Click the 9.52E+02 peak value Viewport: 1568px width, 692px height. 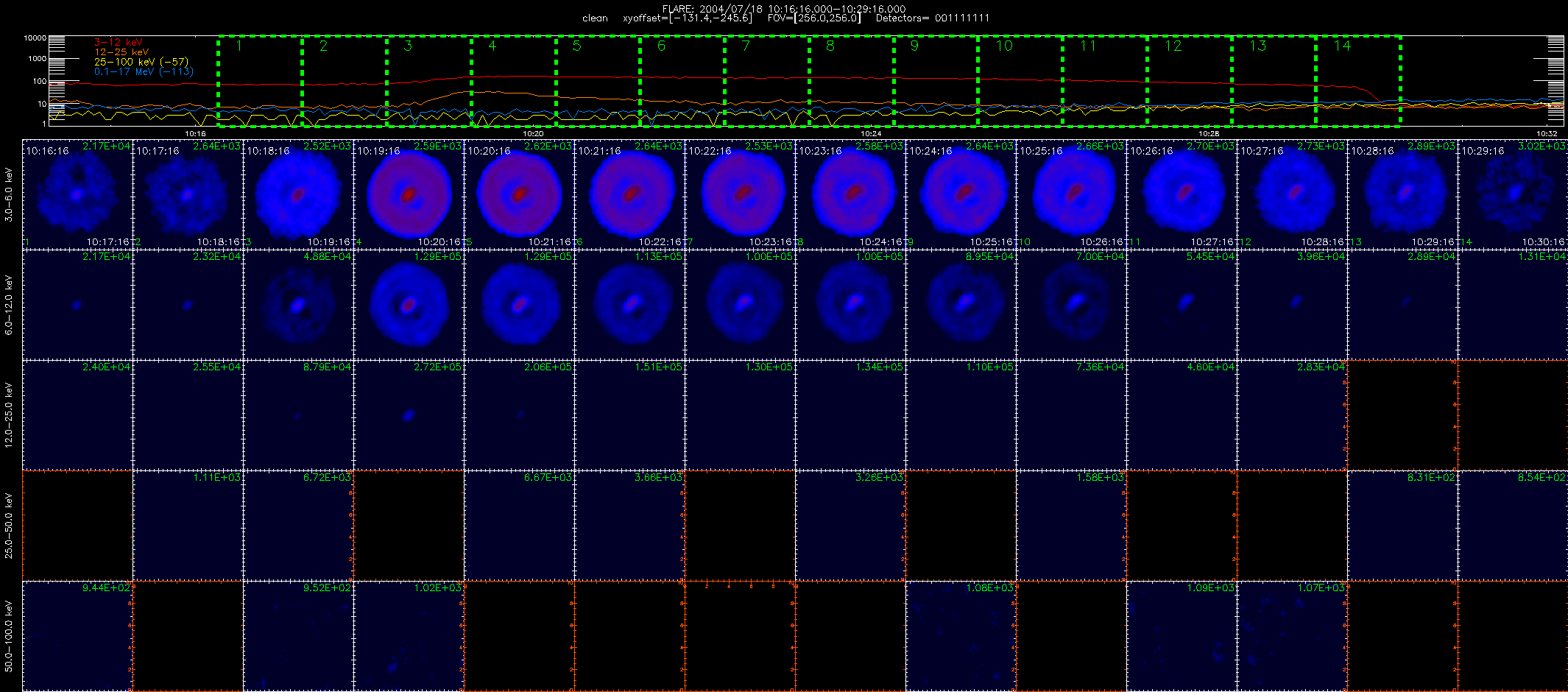pyautogui.click(x=327, y=587)
